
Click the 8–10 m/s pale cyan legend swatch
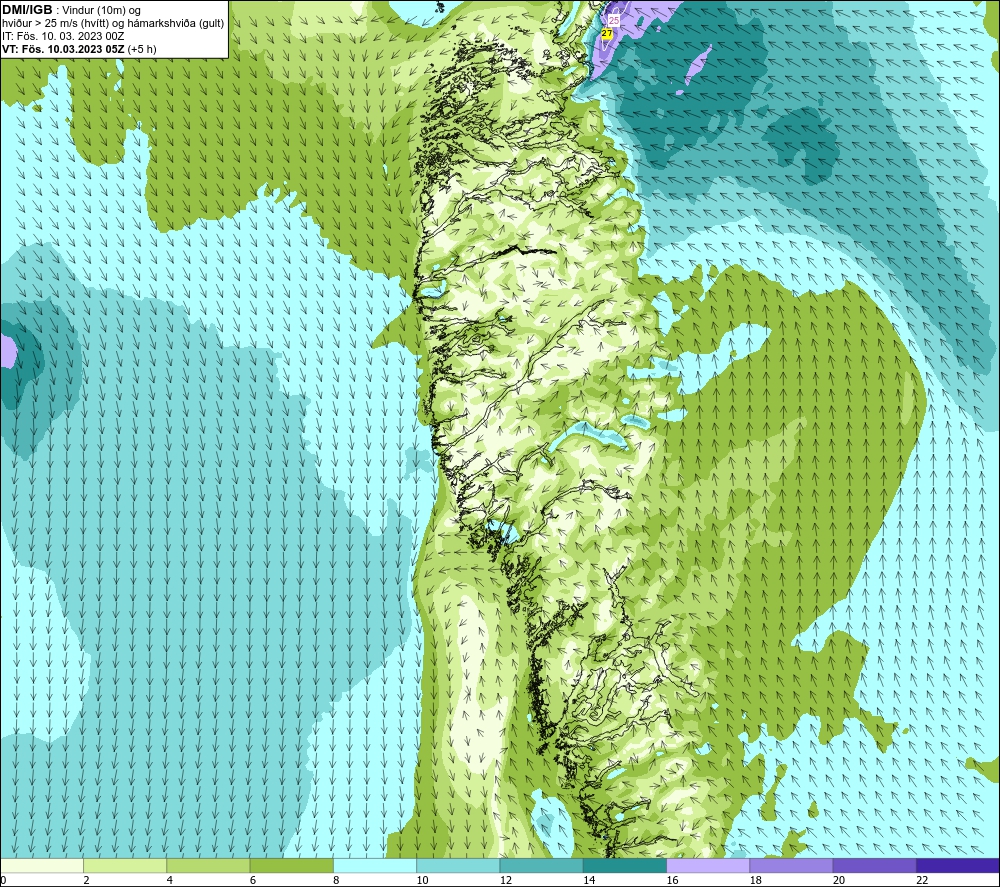(375, 865)
